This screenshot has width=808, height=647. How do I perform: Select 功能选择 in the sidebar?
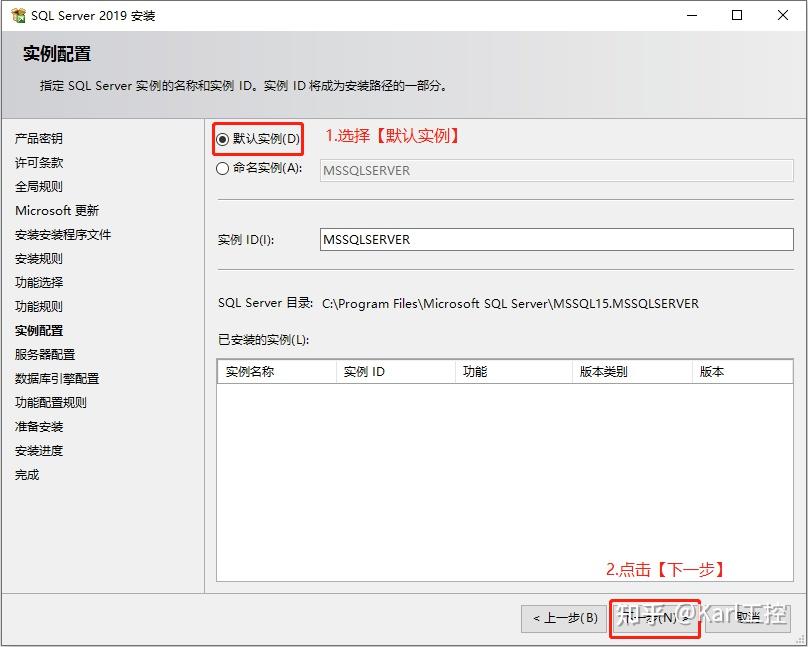[x=39, y=283]
